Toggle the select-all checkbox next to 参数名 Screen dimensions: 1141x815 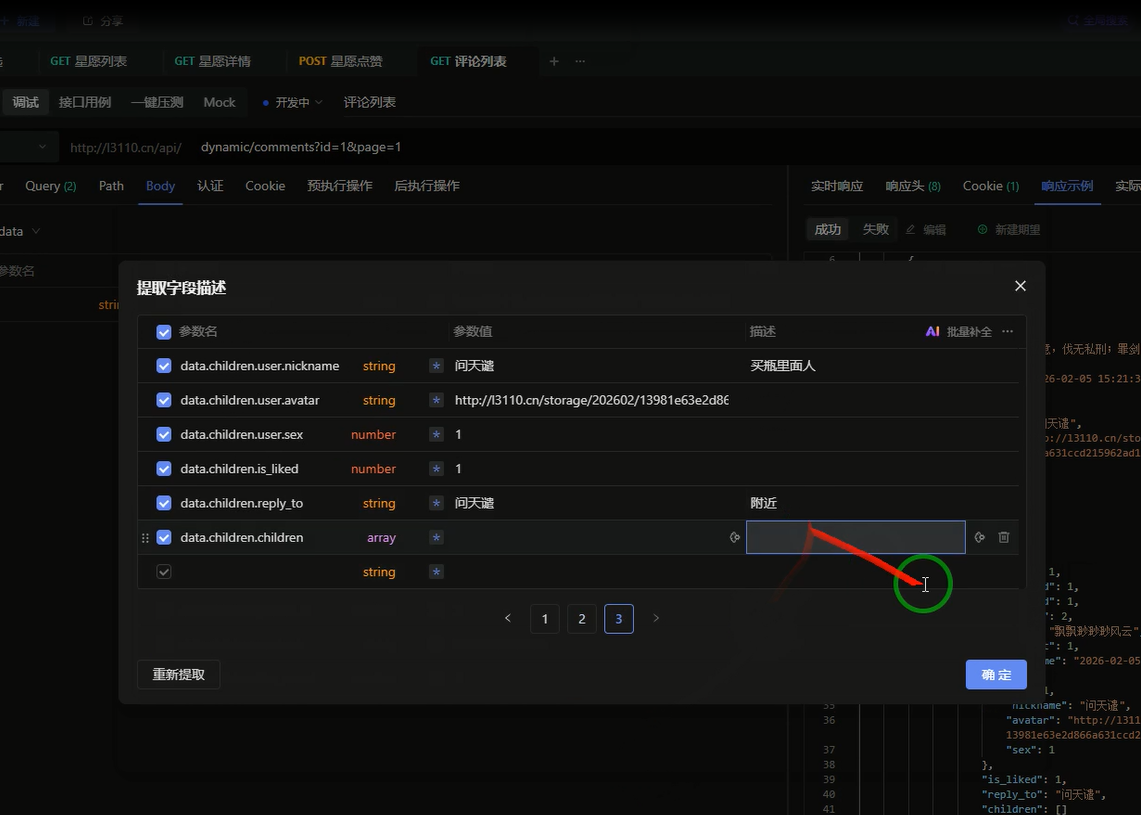click(x=164, y=332)
